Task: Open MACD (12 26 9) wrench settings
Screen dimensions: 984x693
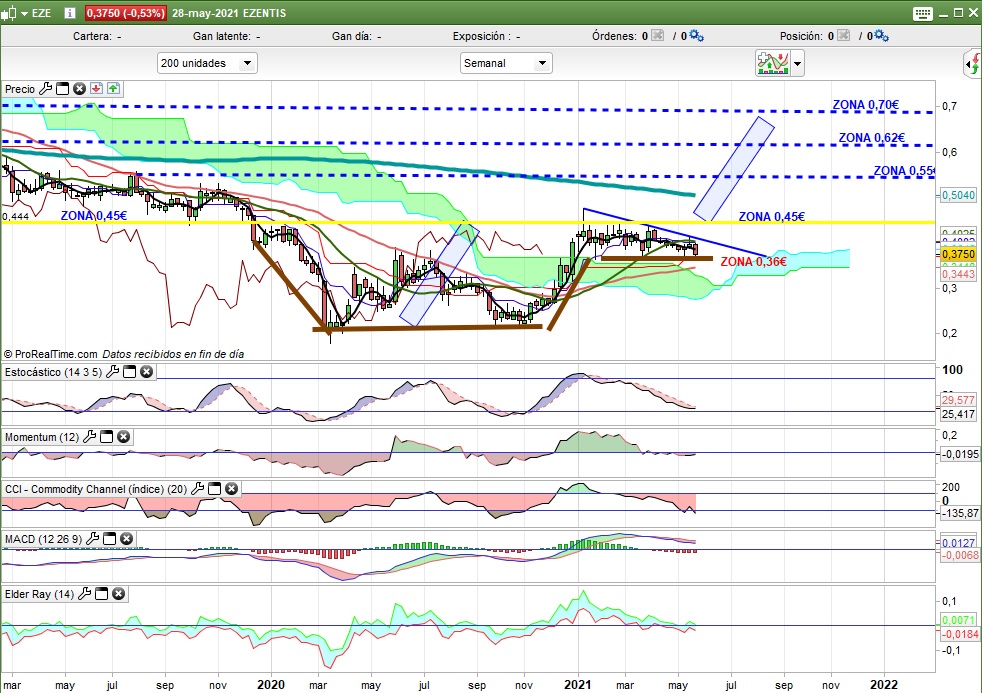Action: point(92,539)
